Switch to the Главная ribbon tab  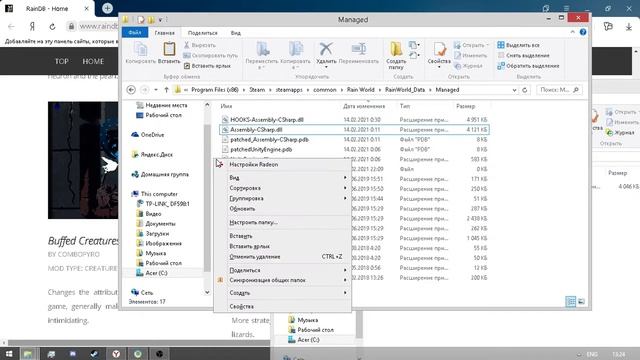click(164, 33)
